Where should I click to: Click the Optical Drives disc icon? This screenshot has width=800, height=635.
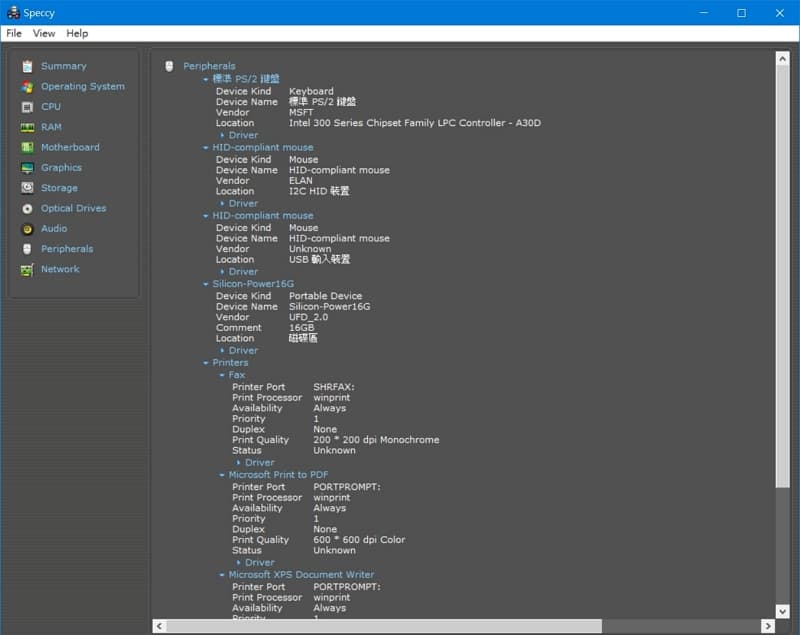27,209
